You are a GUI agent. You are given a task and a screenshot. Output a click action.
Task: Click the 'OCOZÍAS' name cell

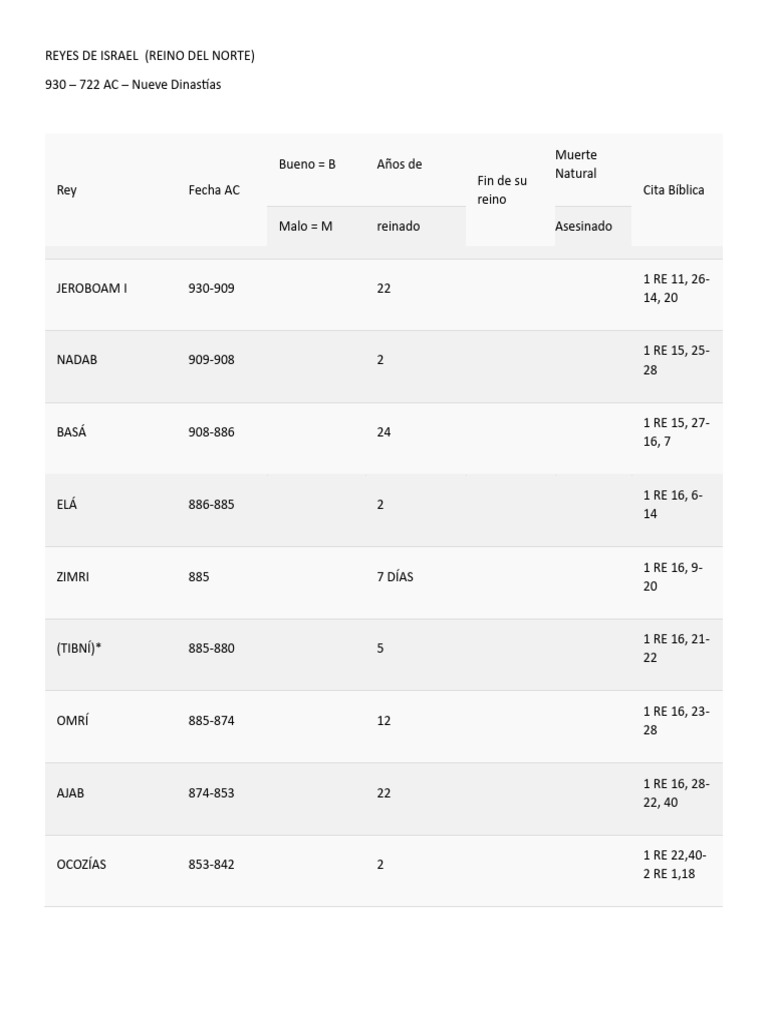[81, 864]
